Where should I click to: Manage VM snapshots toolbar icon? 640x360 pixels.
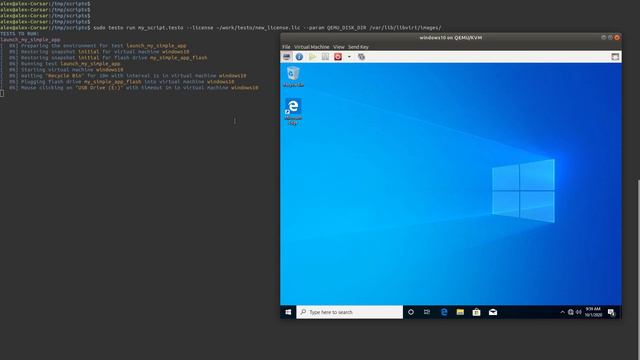[361, 57]
